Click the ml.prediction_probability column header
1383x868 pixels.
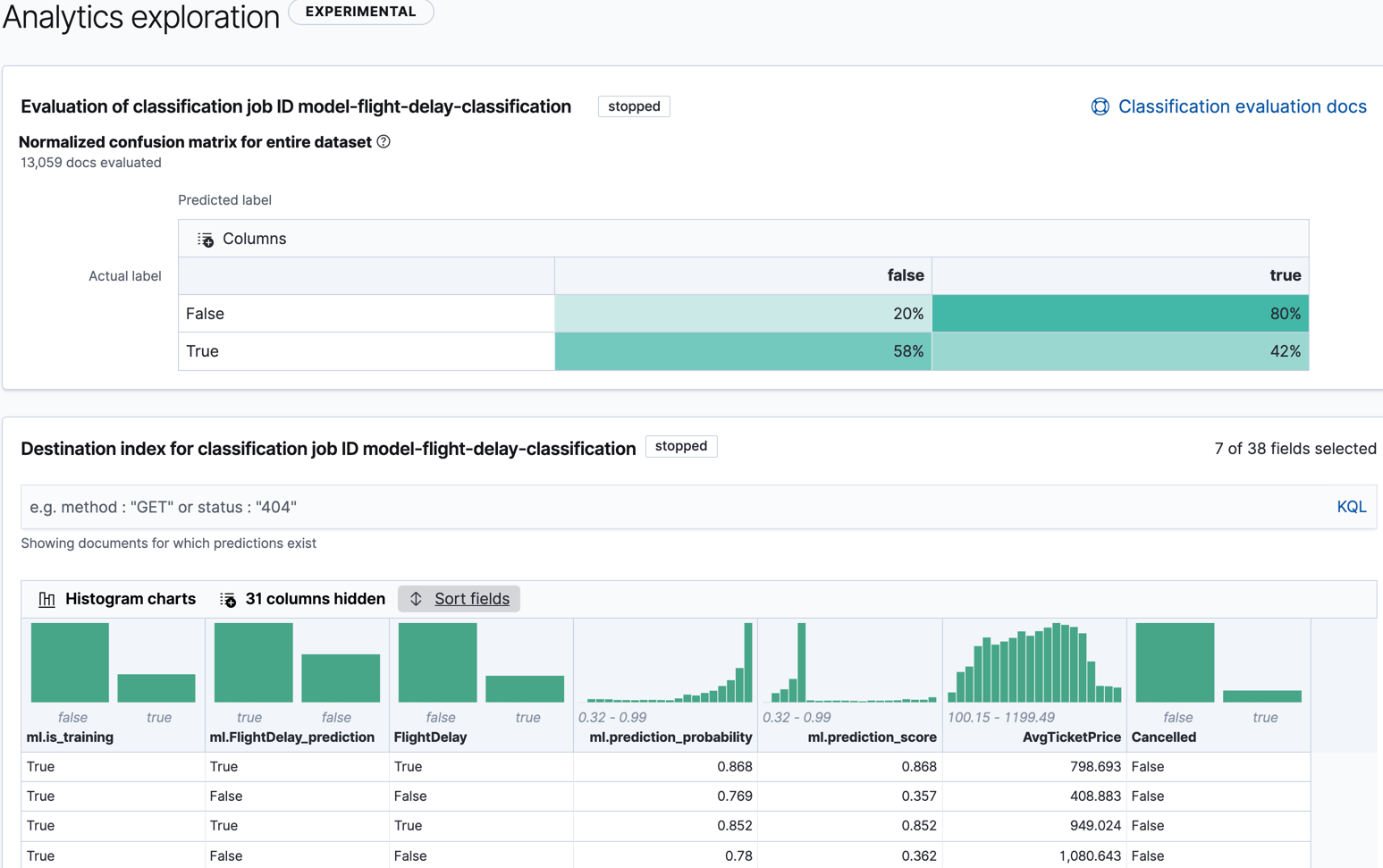(671, 737)
